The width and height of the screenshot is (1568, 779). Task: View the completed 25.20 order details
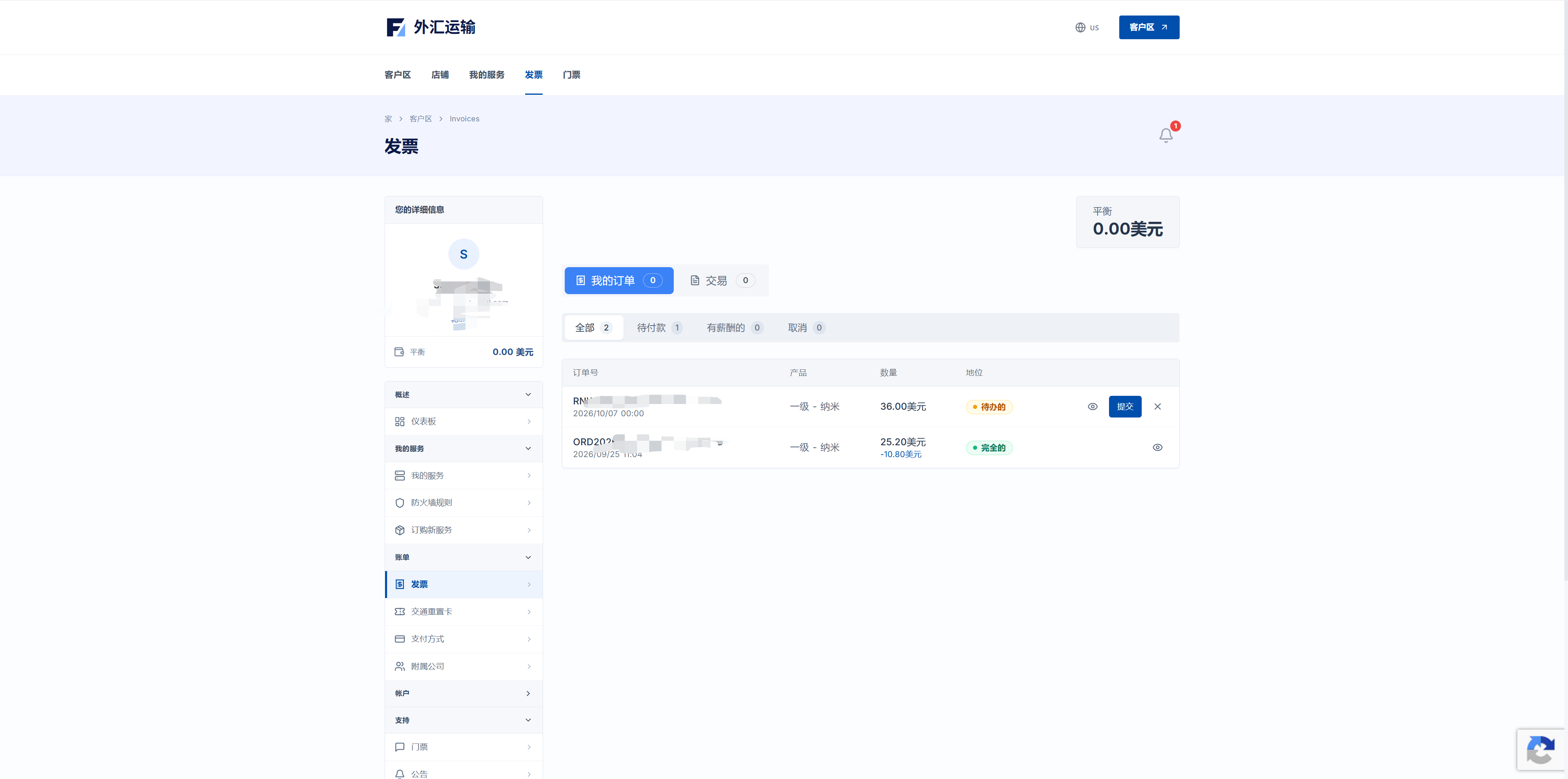1158,447
